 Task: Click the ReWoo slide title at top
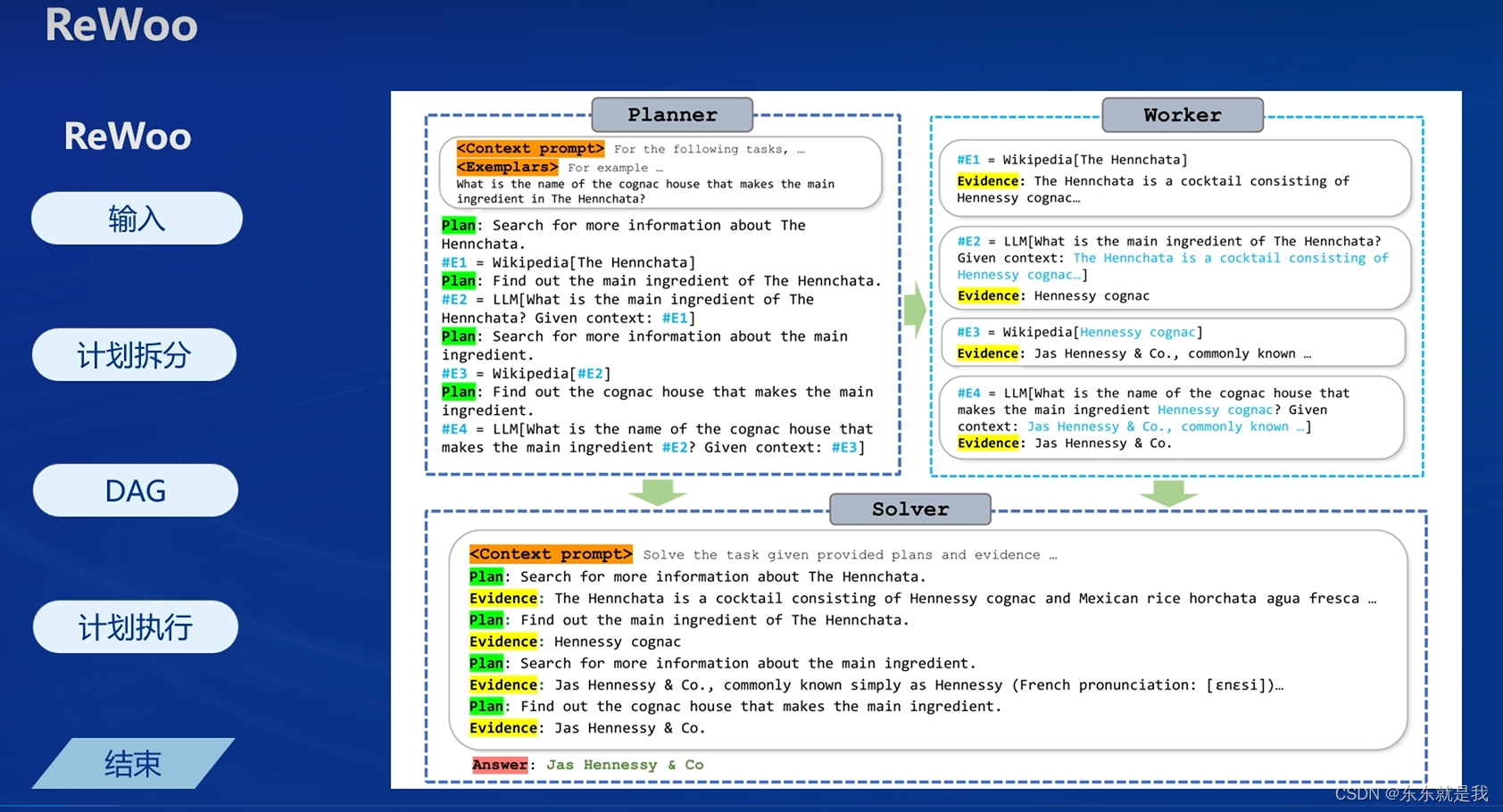pyautogui.click(x=121, y=25)
